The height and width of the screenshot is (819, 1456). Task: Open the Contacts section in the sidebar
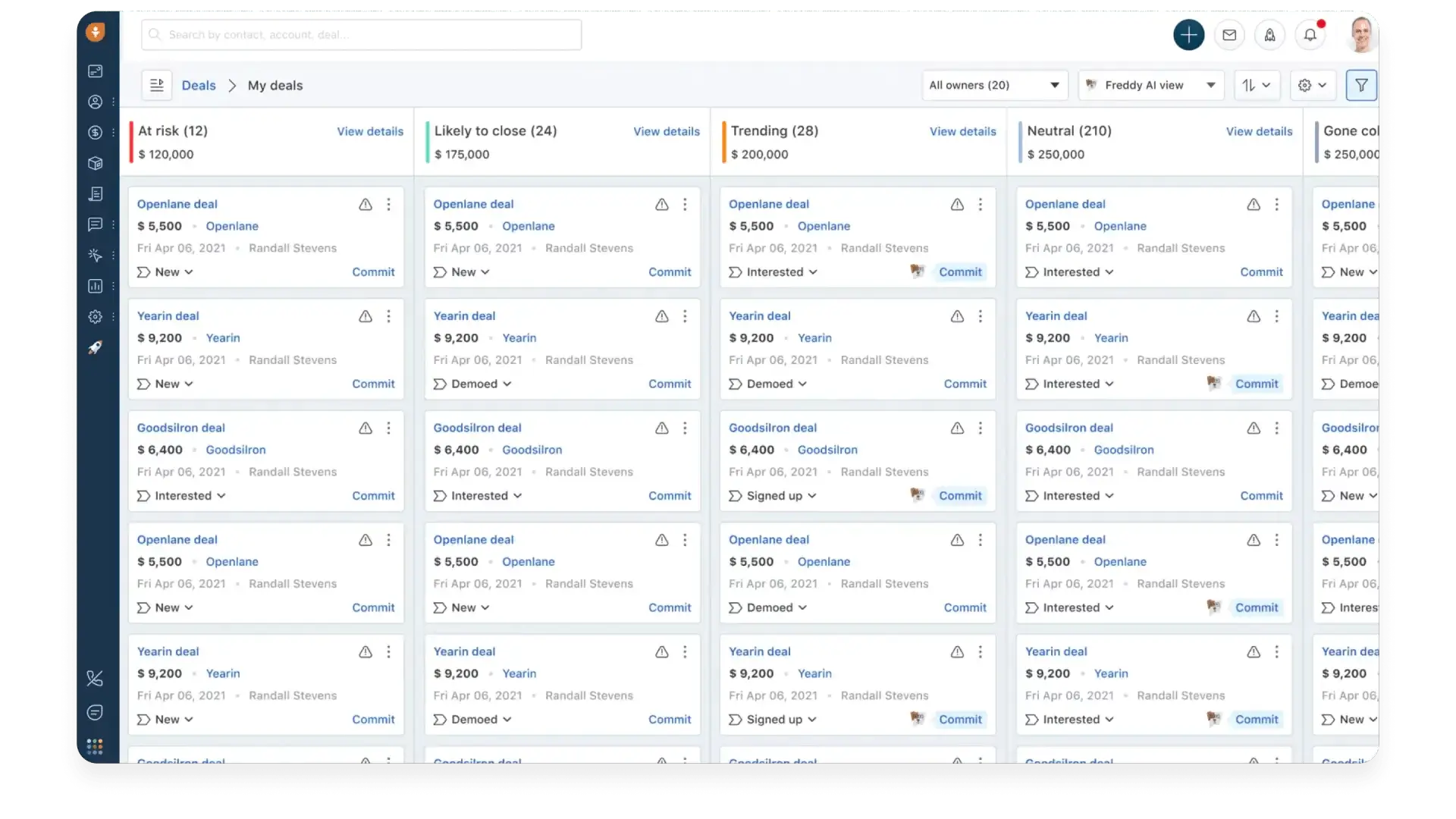tap(95, 102)
